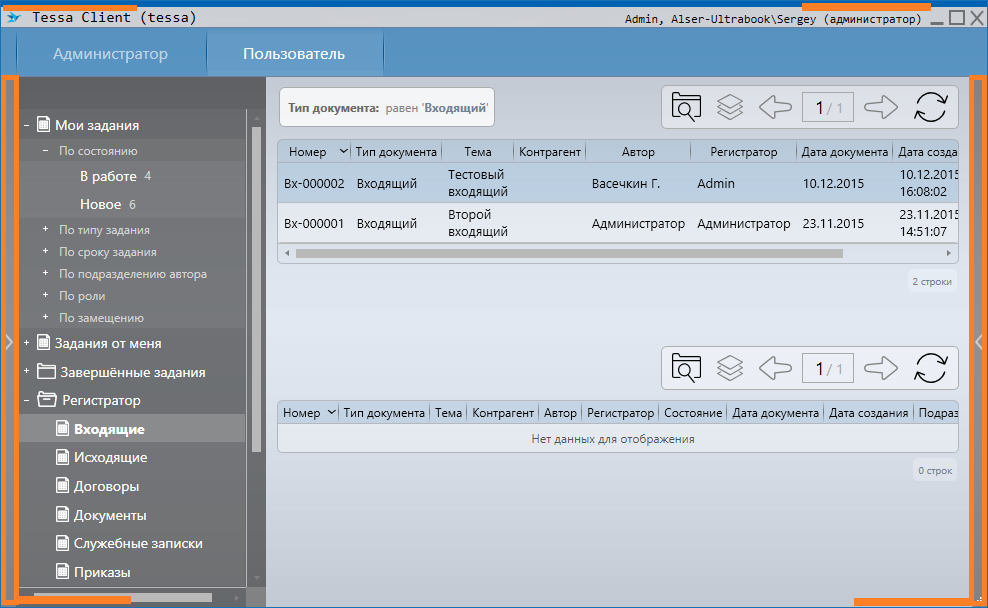Click the page number field in upper toolbar
The height and width of the screenshot is (608, 988).
[828, 108]
